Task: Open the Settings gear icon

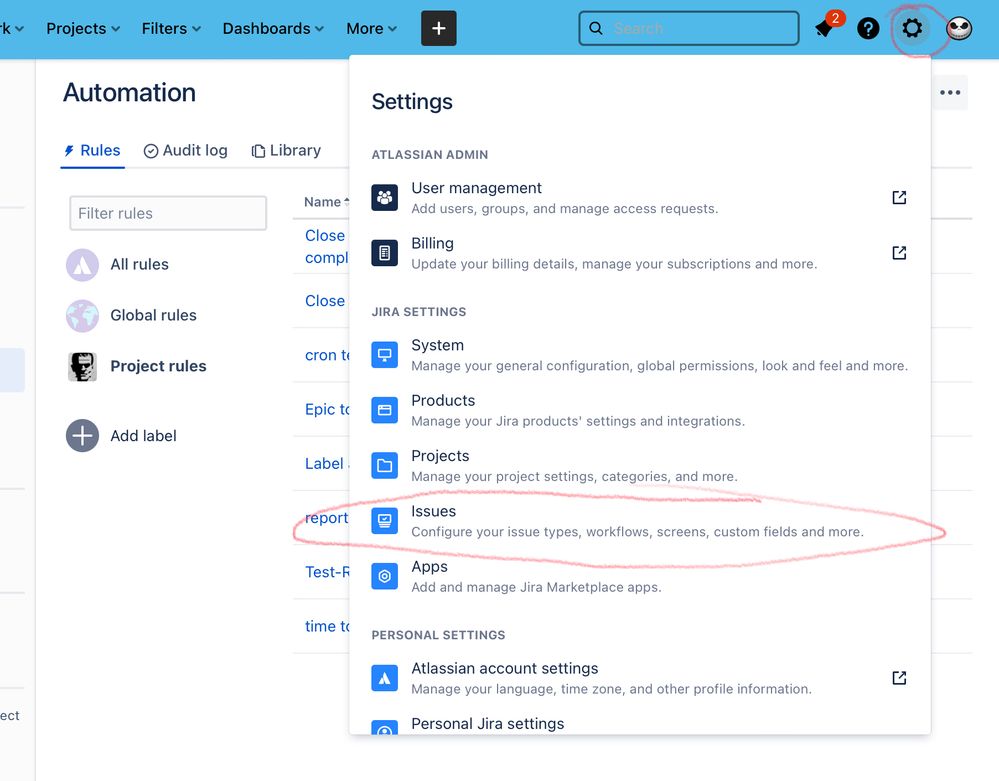Action: coord(912,29)
